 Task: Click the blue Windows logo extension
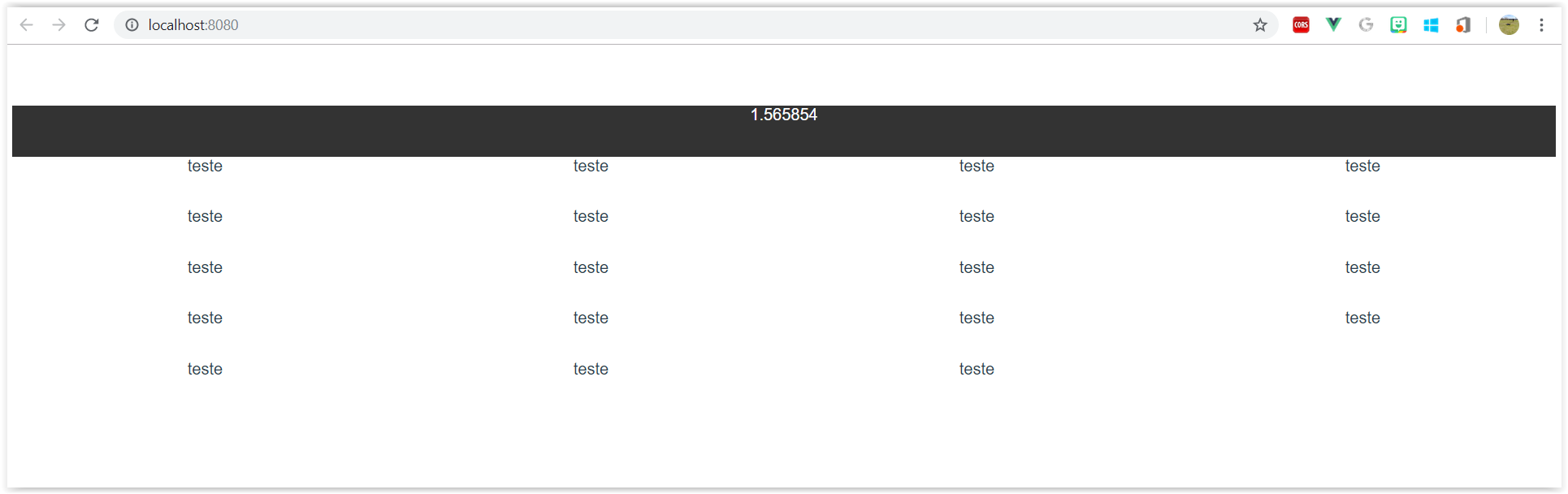pos(1431,25)
